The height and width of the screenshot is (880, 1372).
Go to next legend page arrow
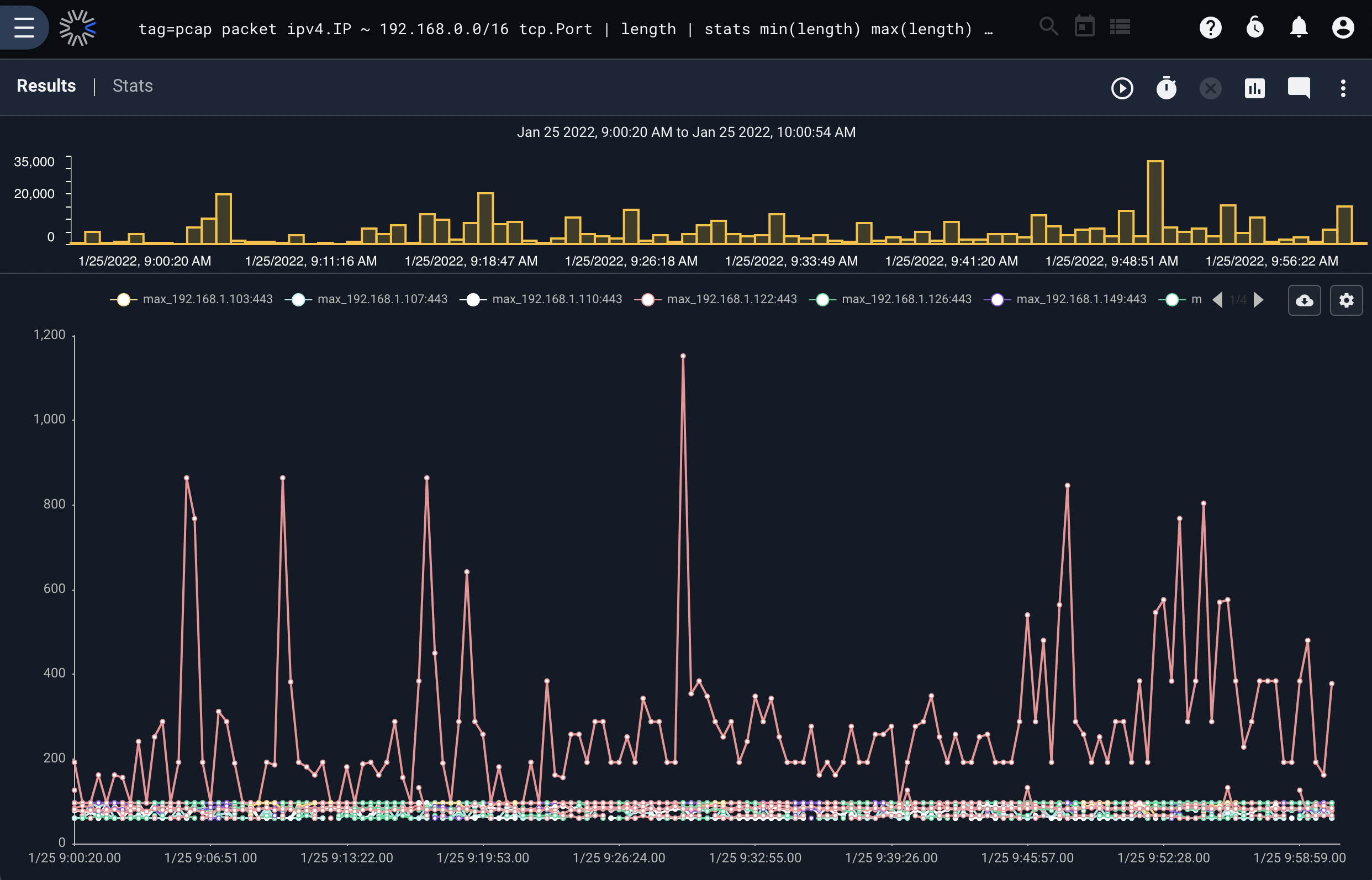[1258, 300]
